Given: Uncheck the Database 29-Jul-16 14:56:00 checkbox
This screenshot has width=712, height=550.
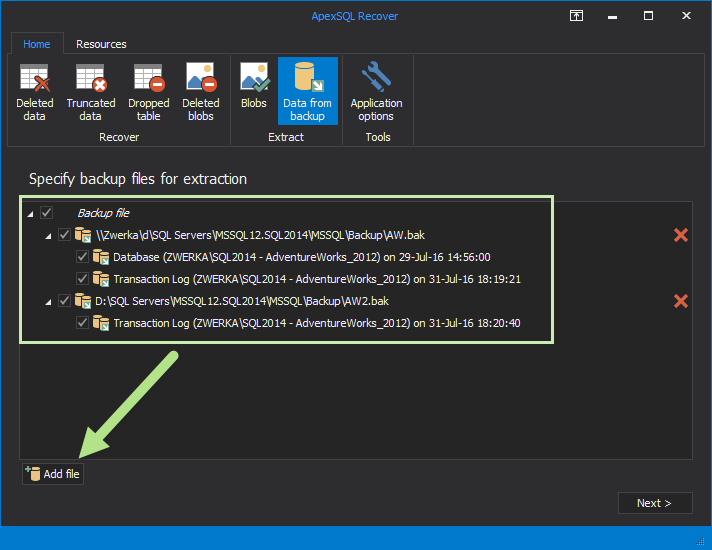Looking at the screenshot, I should pyautogui.click(x=82, y=257).
